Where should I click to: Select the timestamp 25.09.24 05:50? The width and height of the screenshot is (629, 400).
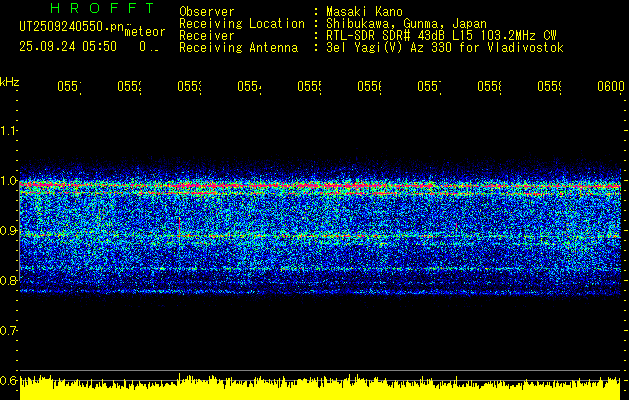[68, 47]
